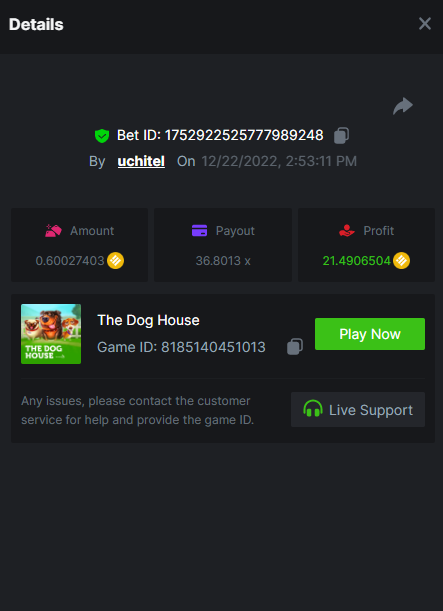This screenshot has width=443, height=611.
Task: Copy the Game ID using copy icon
Action: 295,346
